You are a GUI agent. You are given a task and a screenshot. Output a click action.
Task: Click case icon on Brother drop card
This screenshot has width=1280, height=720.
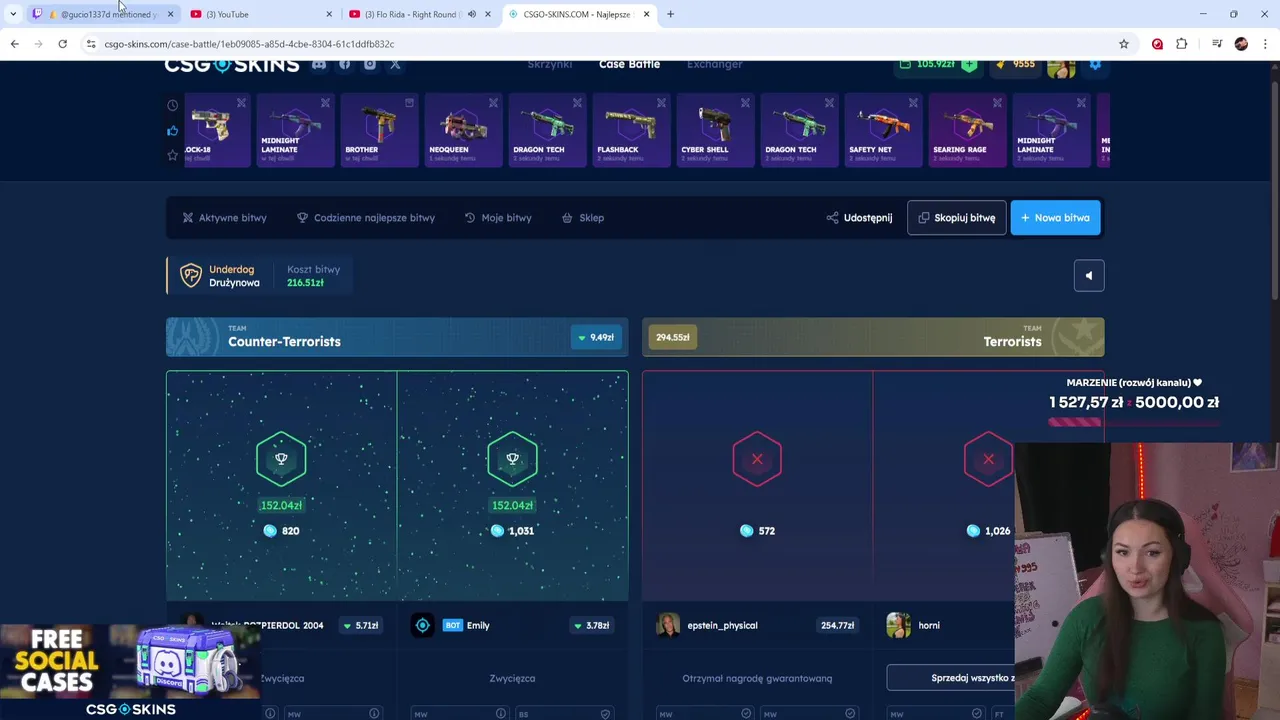click(409, 103)
